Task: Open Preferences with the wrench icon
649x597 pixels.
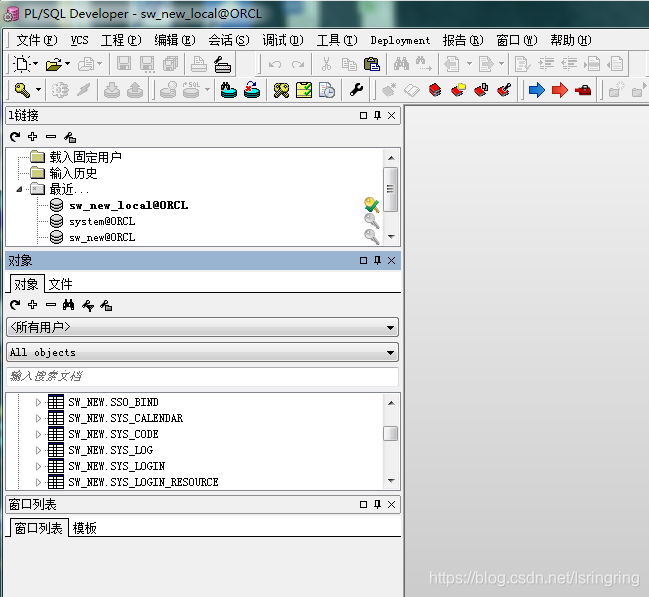Action: pyautogui.click(x=356, y=89)
